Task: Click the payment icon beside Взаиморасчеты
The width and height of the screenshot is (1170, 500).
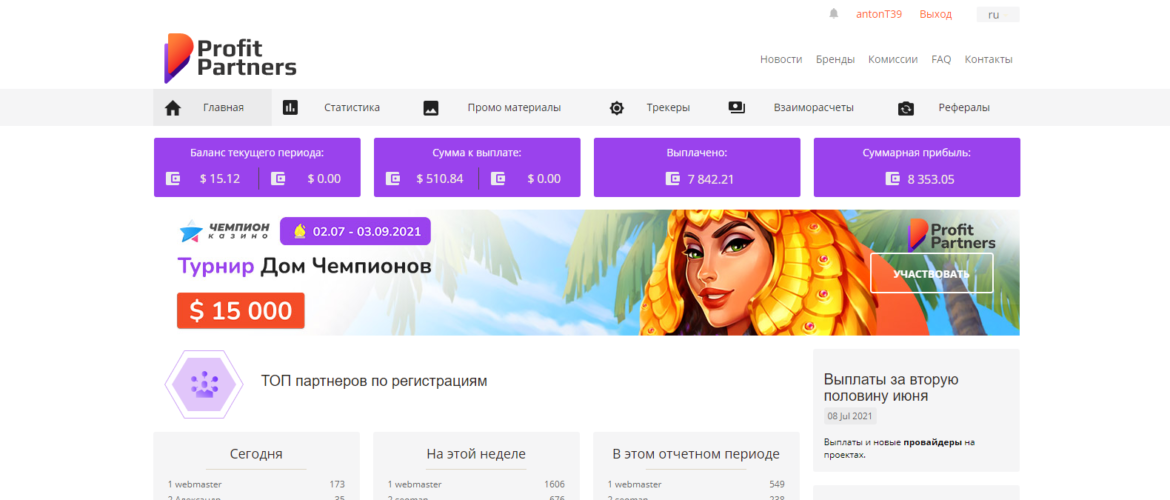Action: (x=736, y=107)
